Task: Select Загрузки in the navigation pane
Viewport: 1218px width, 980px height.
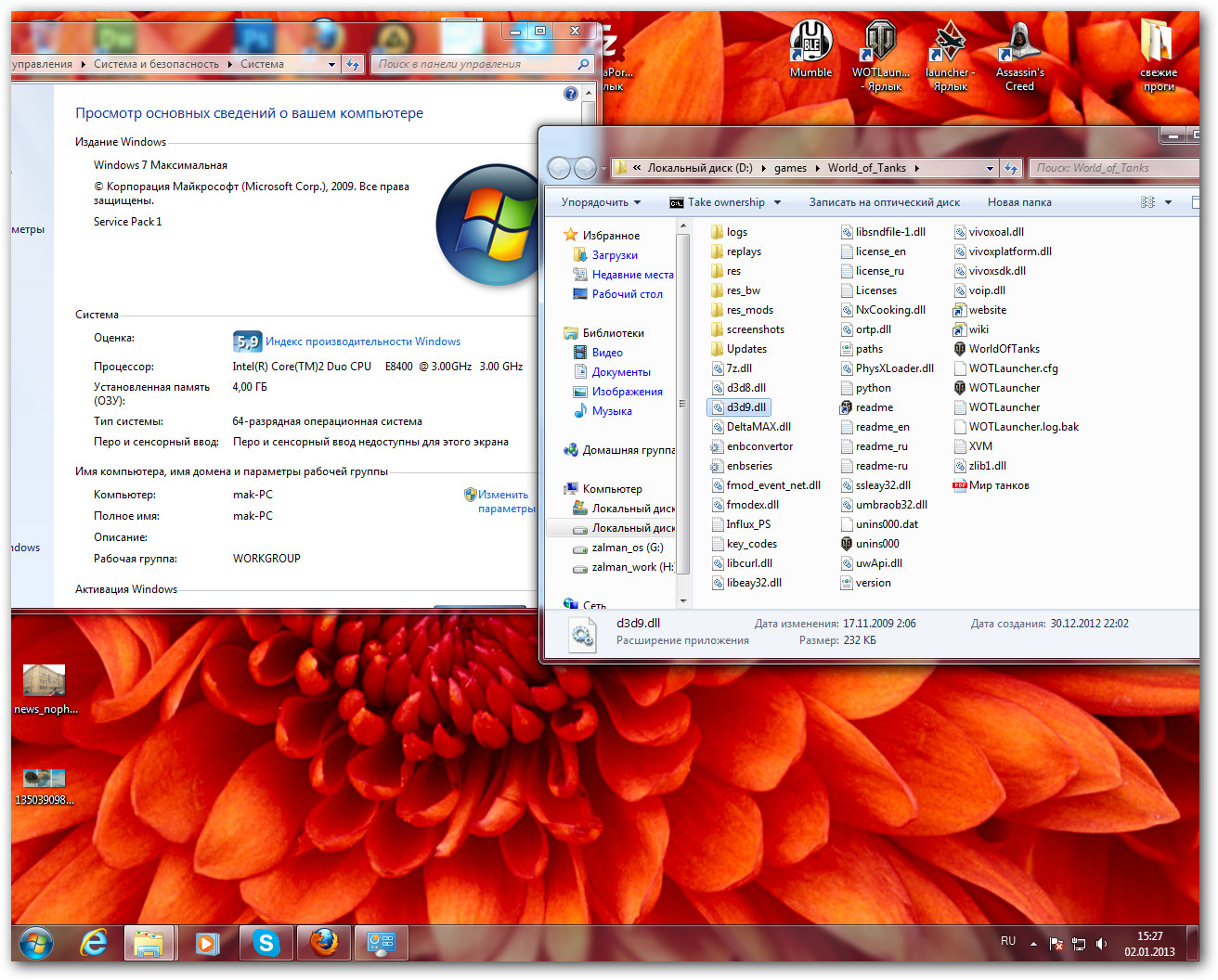Action: pyautogui.click(x=615, y=255)
